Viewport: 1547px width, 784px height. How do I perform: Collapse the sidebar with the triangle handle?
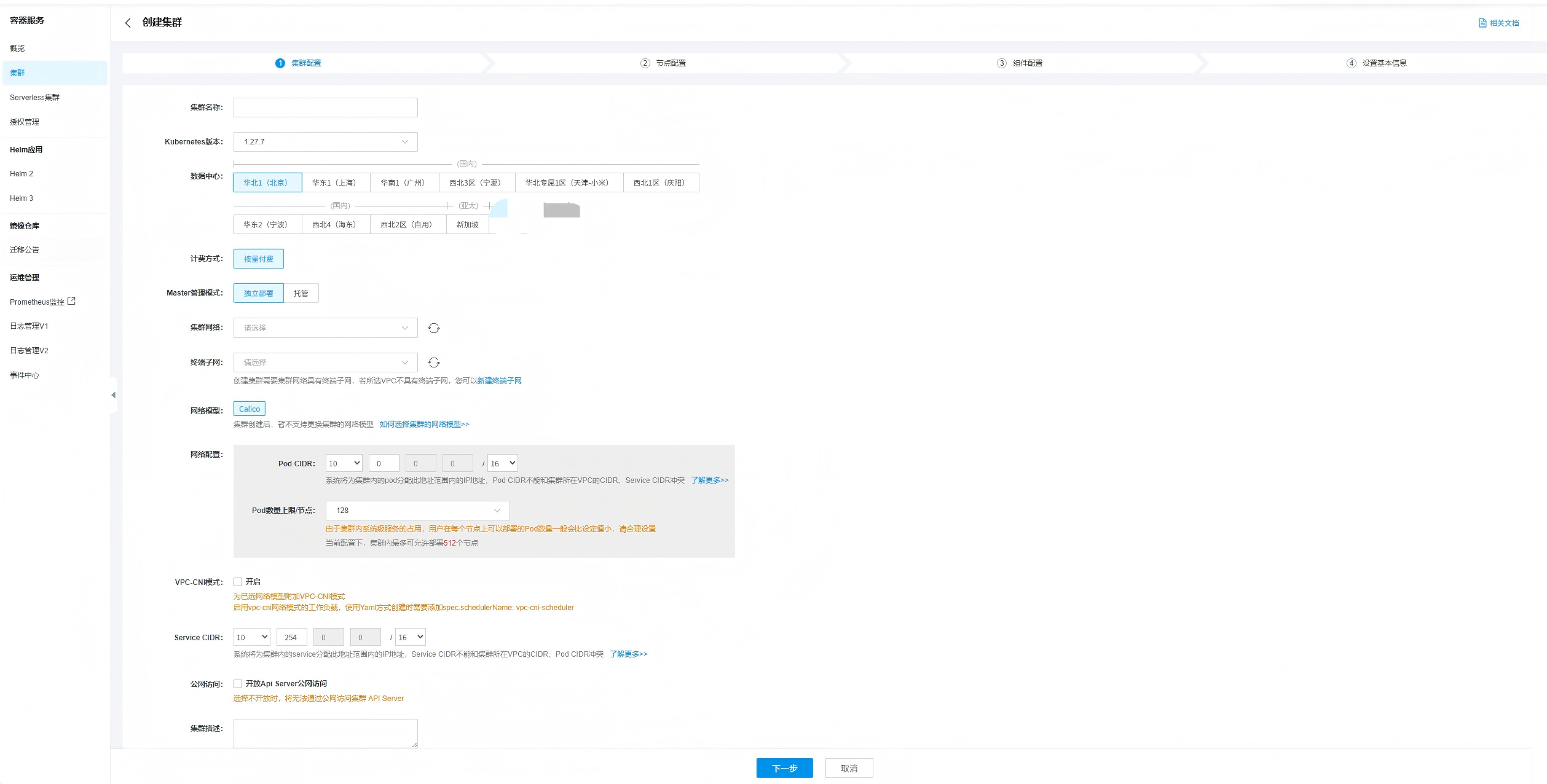113,395
